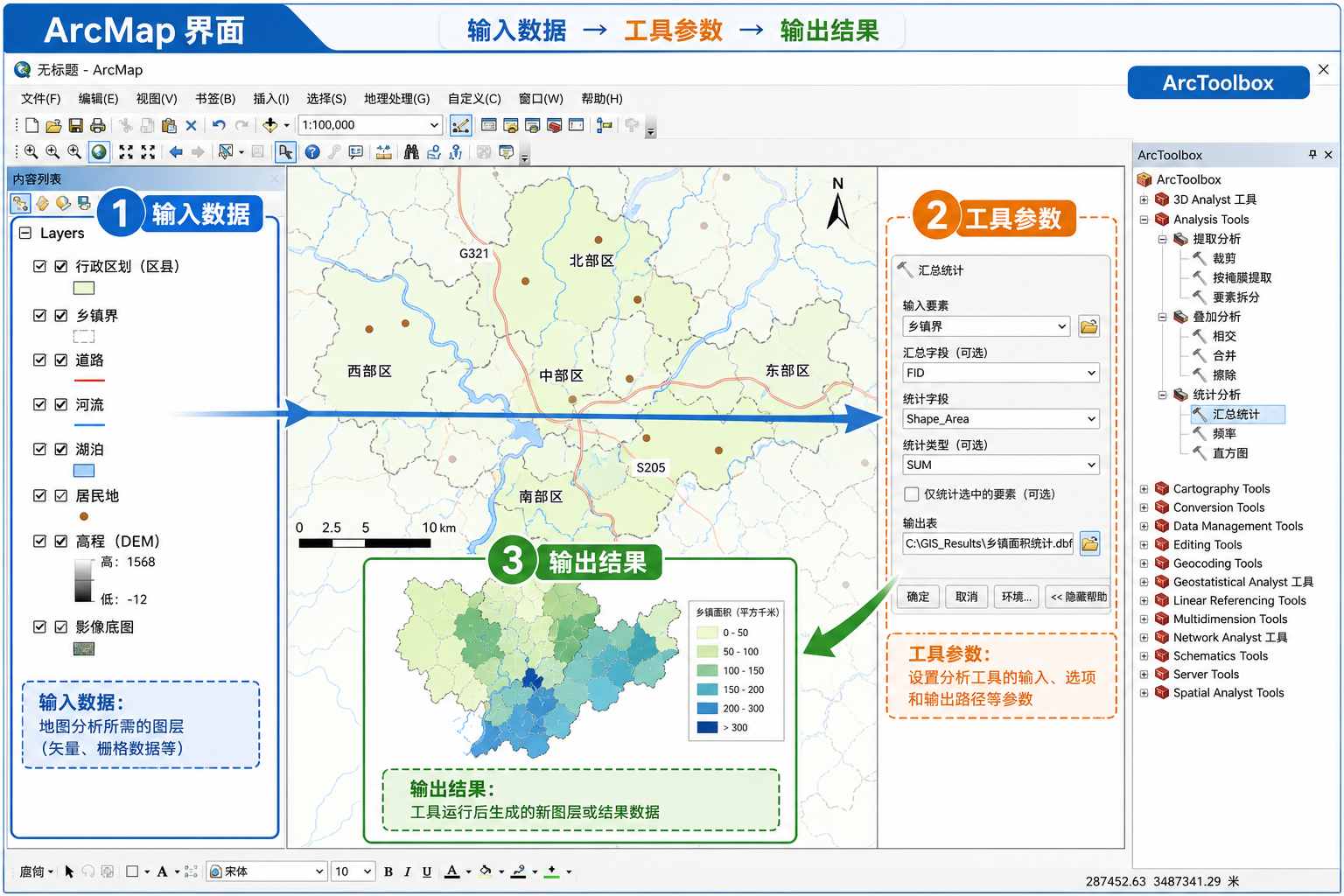Collapse the Analysis Tools toolbox
Screen dimensions: 1344x896
pyautogui.click(x=1144, y=220)
